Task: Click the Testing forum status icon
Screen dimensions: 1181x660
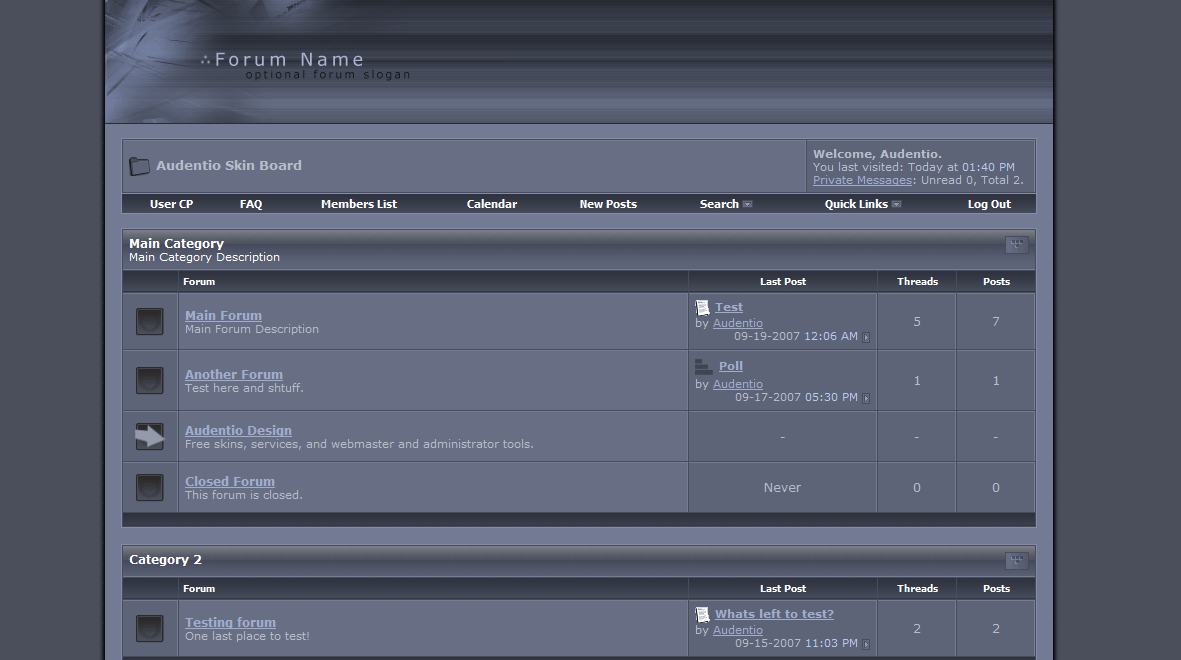Action: click(x=149, y=628)
